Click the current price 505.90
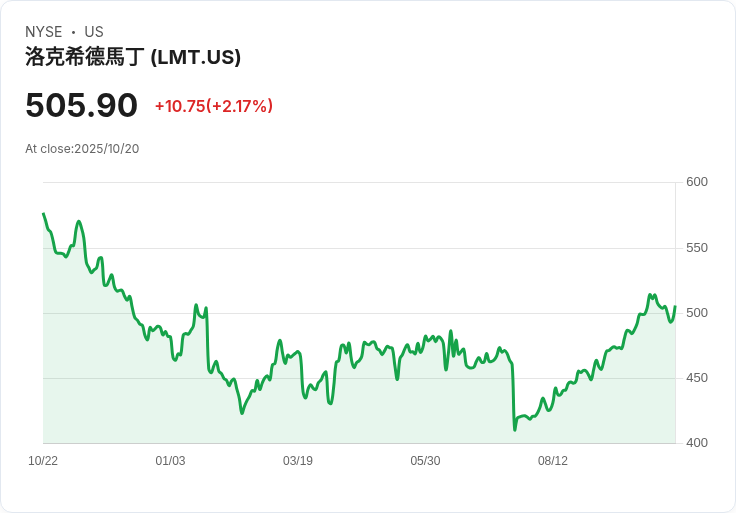 click(81, 105)
